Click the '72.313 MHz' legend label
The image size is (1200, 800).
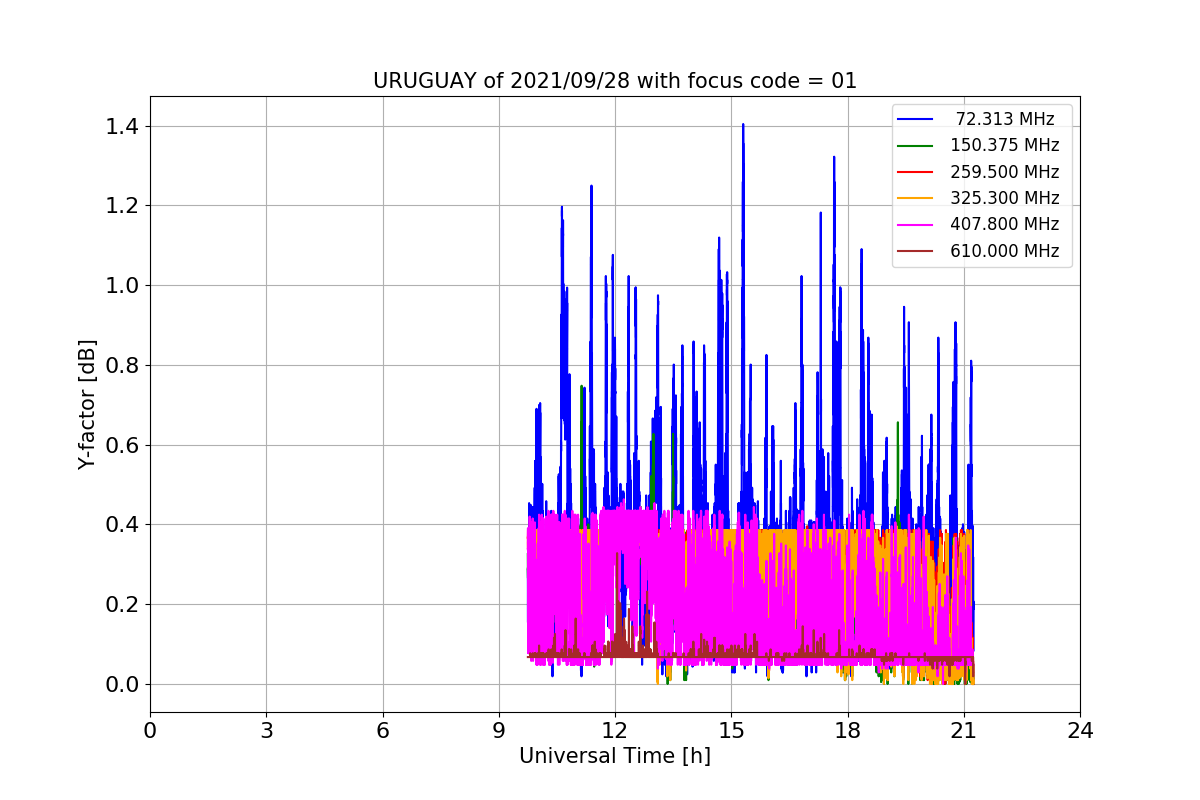click(1005, 119)
